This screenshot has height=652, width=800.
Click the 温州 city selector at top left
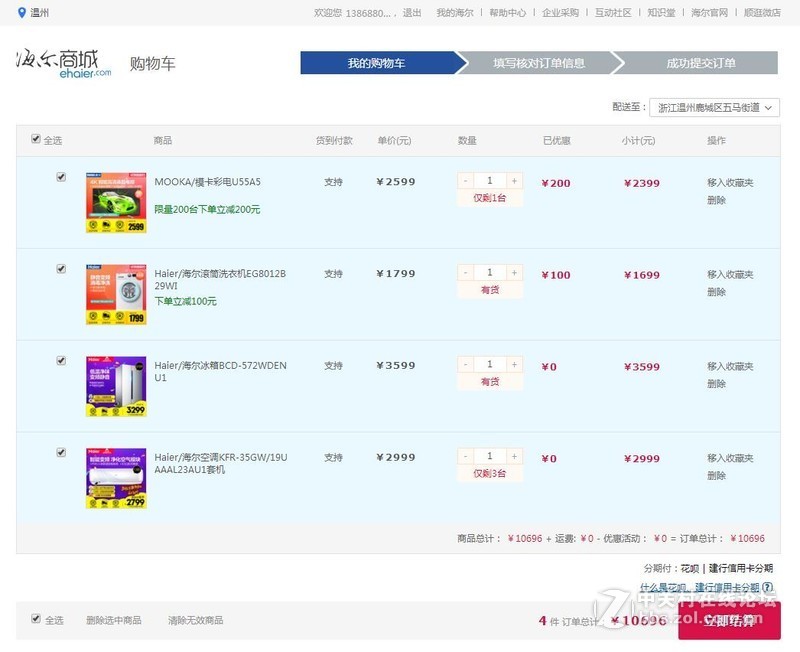click(39, 13)
